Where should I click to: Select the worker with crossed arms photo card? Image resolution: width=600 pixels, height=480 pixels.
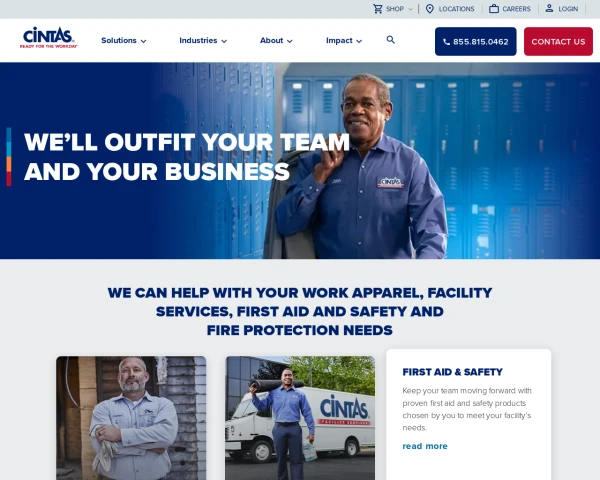click(131, 418)
